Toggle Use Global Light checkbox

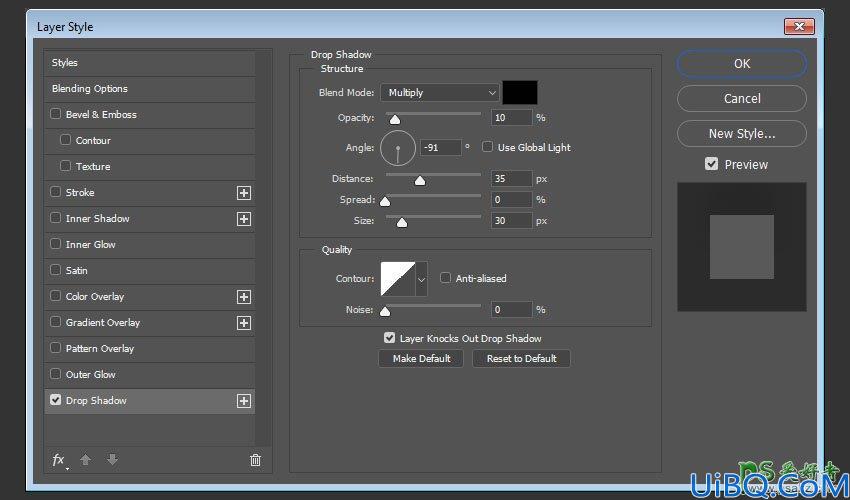point(487,147)
